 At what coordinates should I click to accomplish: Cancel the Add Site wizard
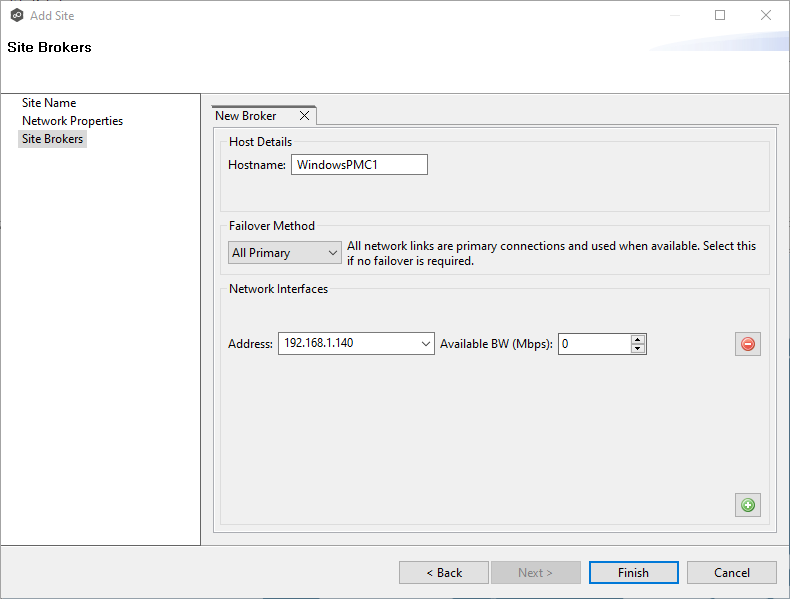pyautogui.click(x=731, y=573)
